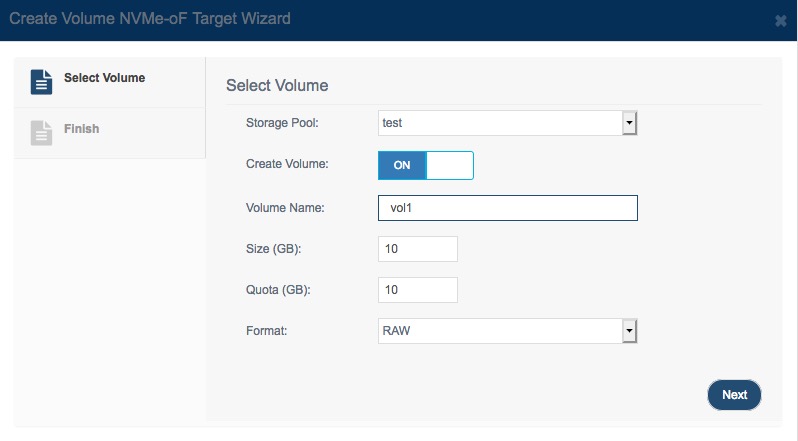The height and width of the screenshot is (441, 798).
Task: Close the wizard with the X icon
Action: [781, 21]
